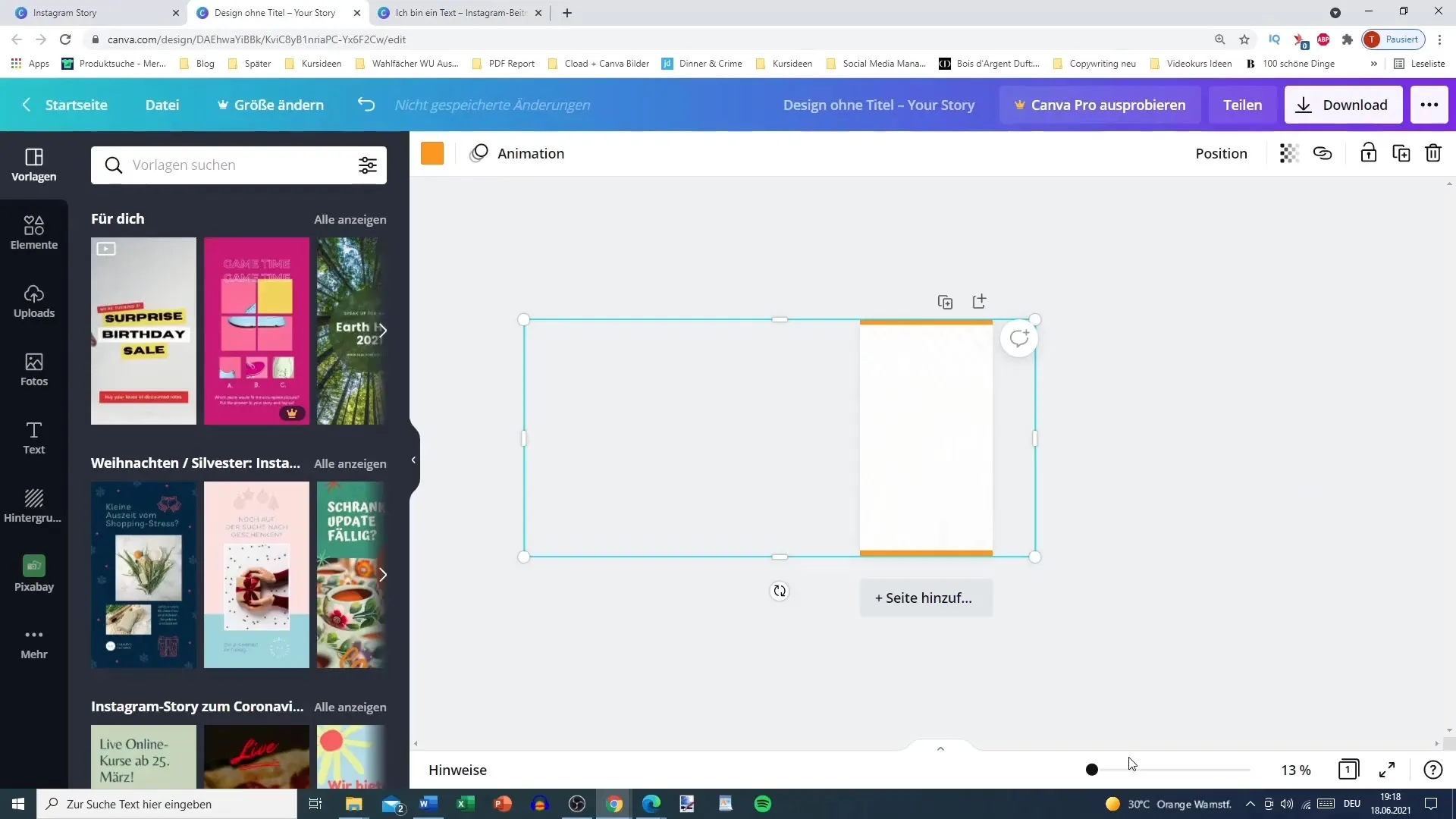Open the Position options
Viewport: 1456px width, 819px height.
pos(1221,153)
